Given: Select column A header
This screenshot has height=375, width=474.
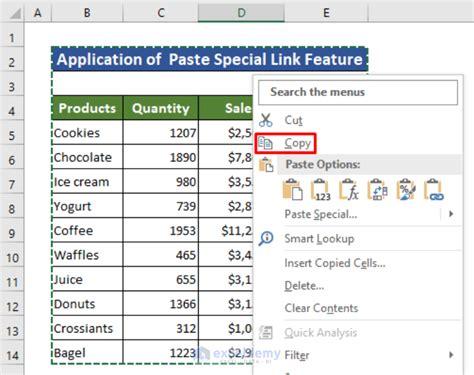Looking at the screenshot, I should 38,13.
